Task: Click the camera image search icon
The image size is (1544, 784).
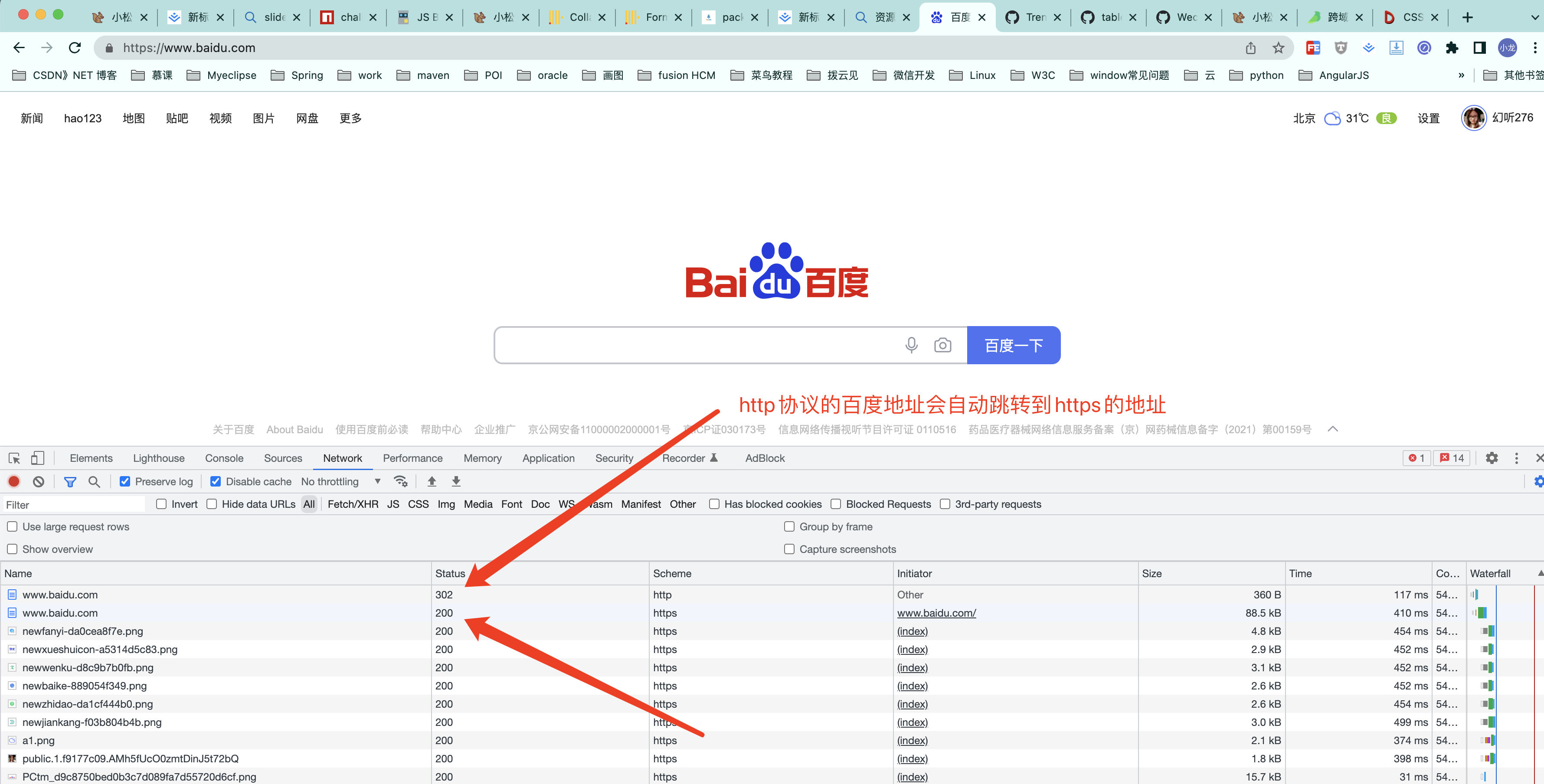Action: click(942, 345)
